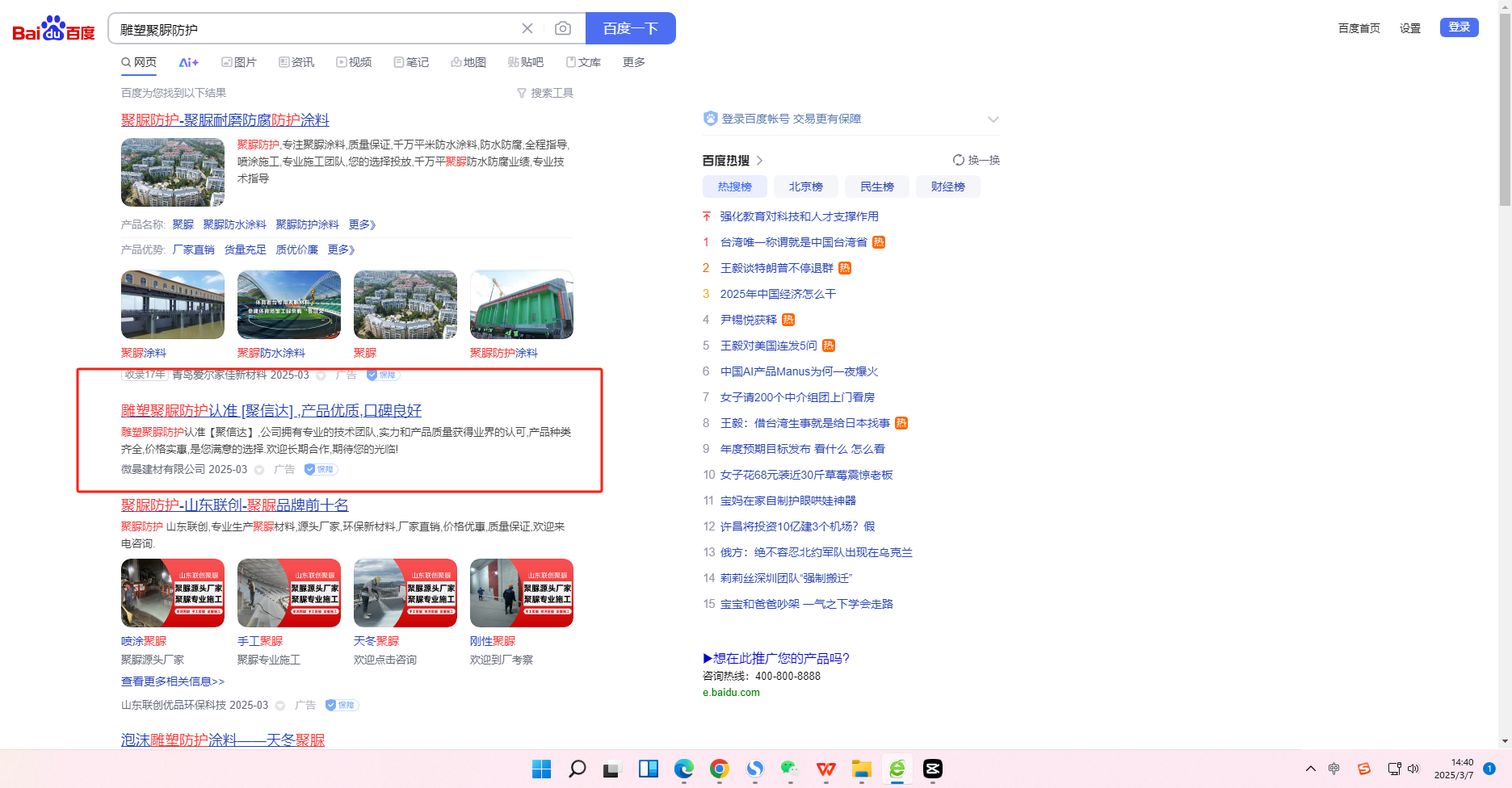The height and width of the screenshot is (788, 1512).
Task: Open Sogou browser on the taskbar
Action: (755, 769)
